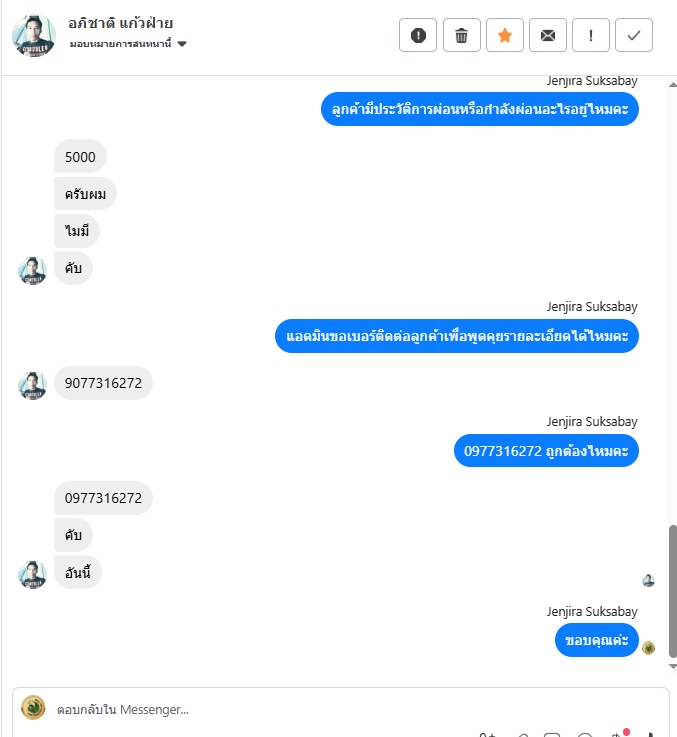The image size is (677, 737).
Task: Click sender avatar beside อันนี้ message
Action: [x=32, y=574]
